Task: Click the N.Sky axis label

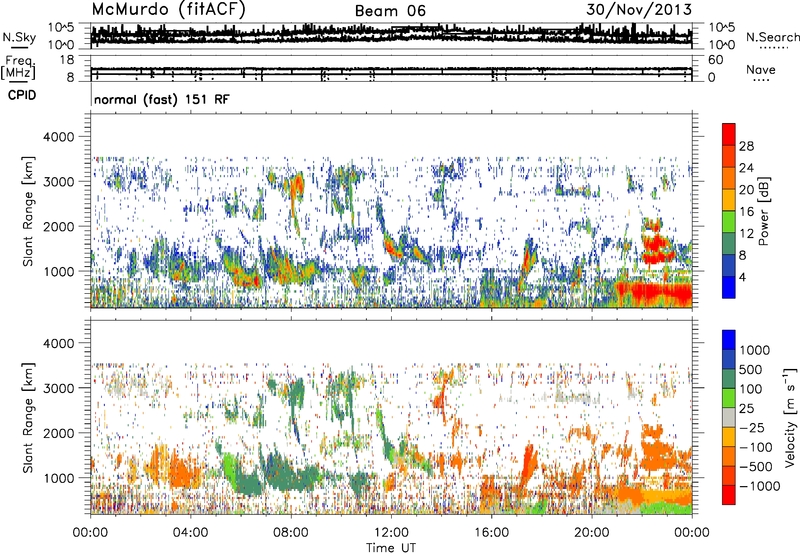Action: (x=19, y=37)
